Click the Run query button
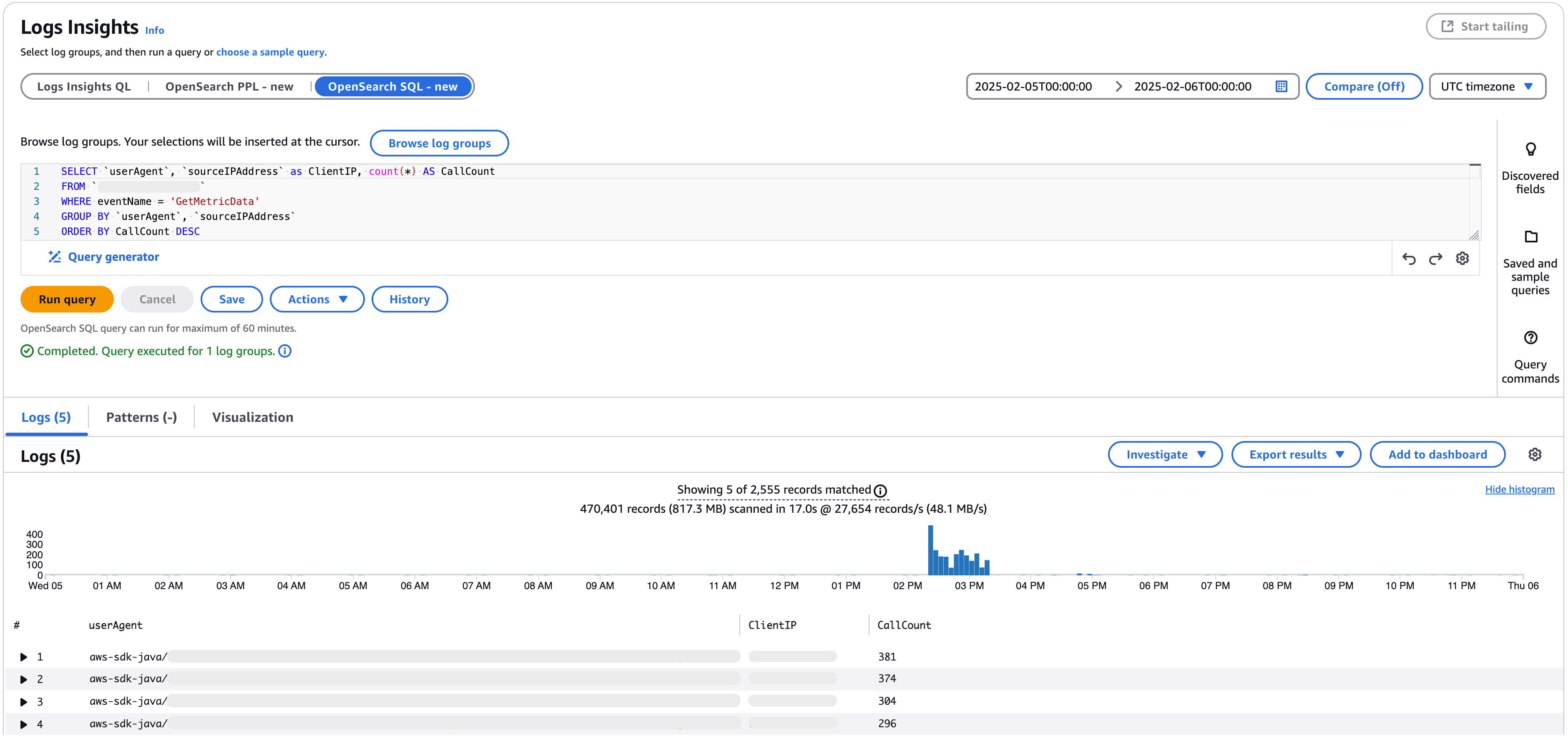The height and width of the screenshot is (736, 1568). point(67,300)
